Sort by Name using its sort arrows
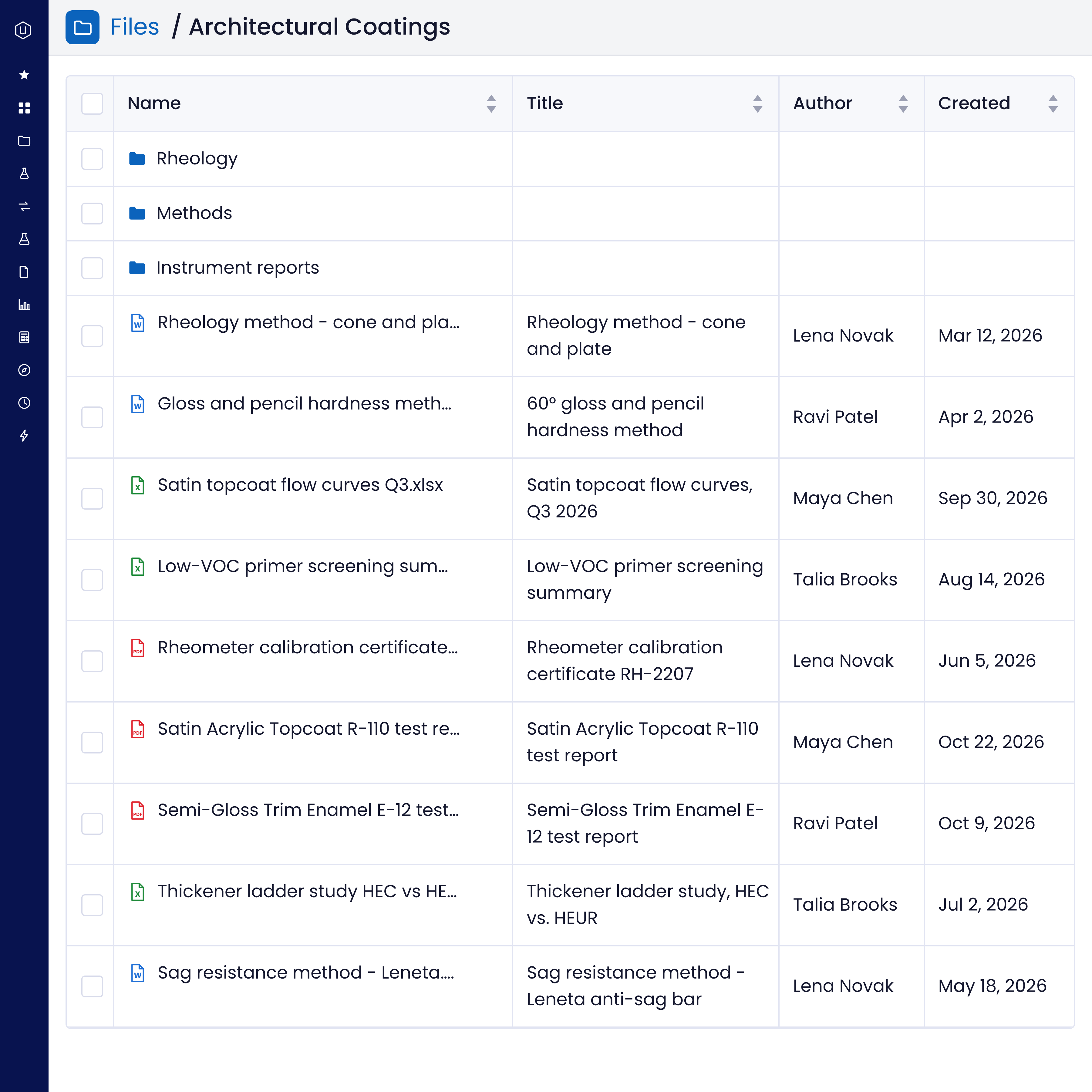The height and width of the screenshot is (1092, 1092). point(491,104)
